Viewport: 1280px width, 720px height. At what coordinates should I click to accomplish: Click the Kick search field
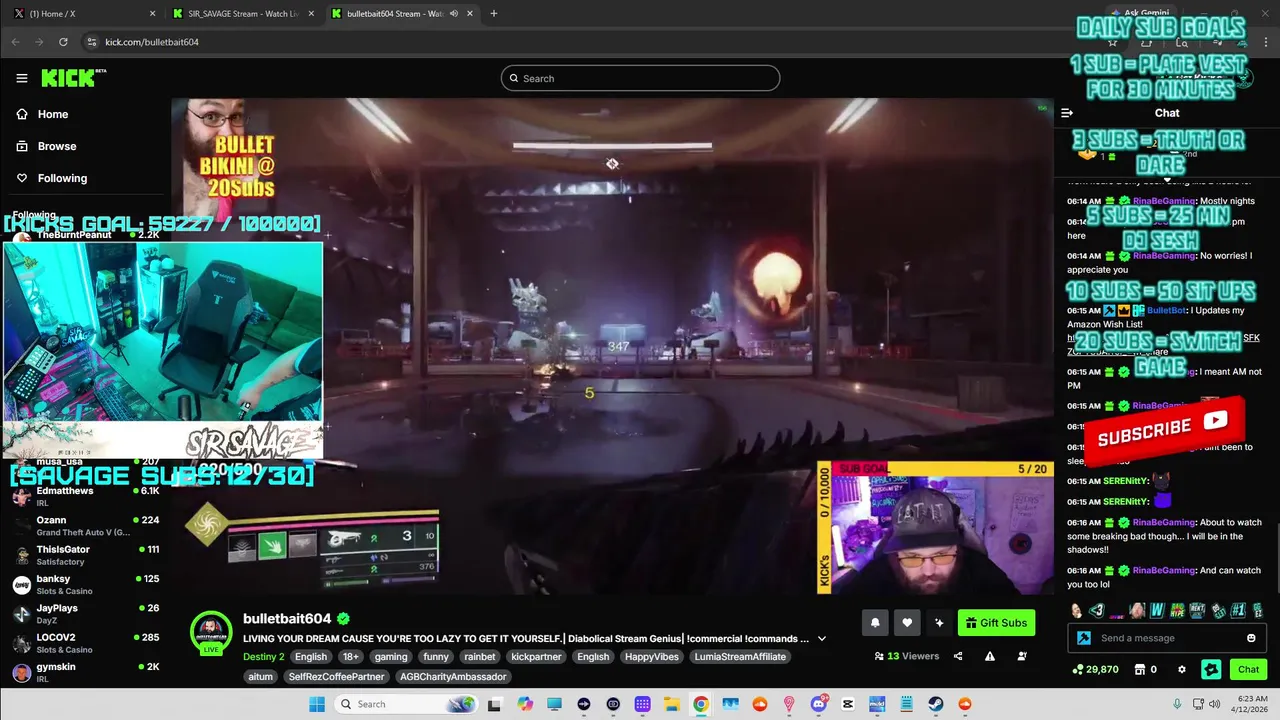pos(640,78)
